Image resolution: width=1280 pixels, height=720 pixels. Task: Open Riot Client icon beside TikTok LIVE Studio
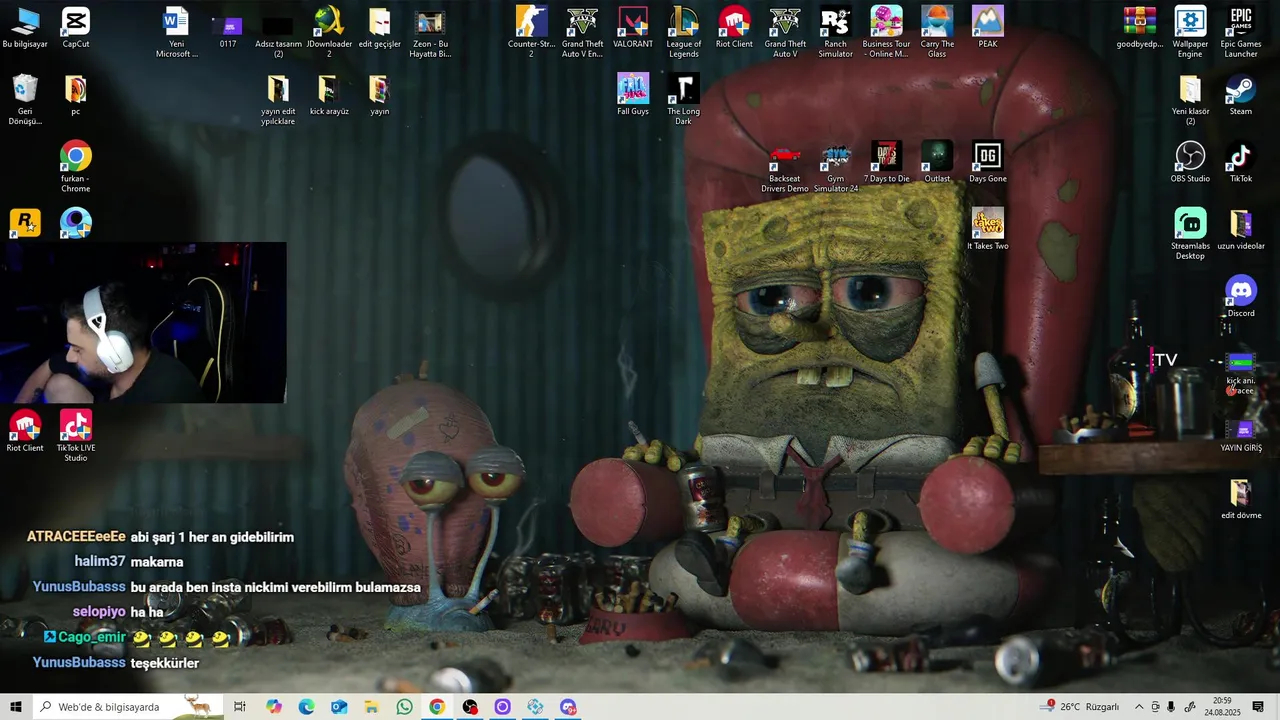pyautogui.click(x=25, y=431)
